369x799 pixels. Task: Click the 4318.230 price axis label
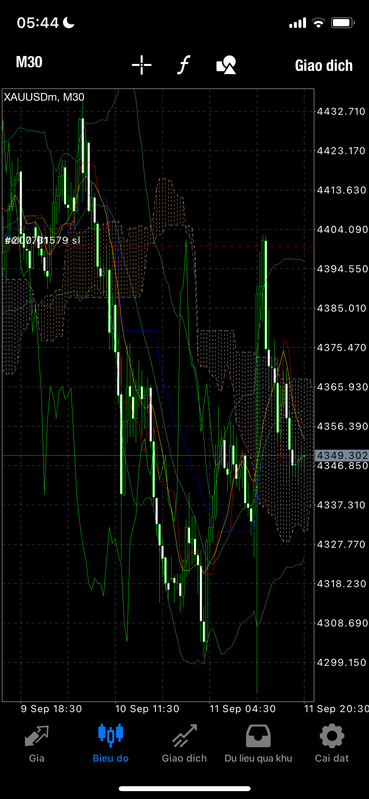[341, 583]
